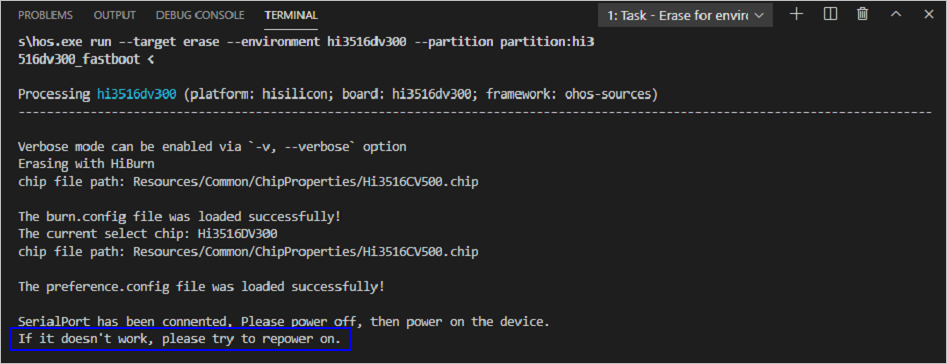947x364 pixels.
Task: Click the 'preference.config file was loaded' line
Action: [x=201, y=287]
